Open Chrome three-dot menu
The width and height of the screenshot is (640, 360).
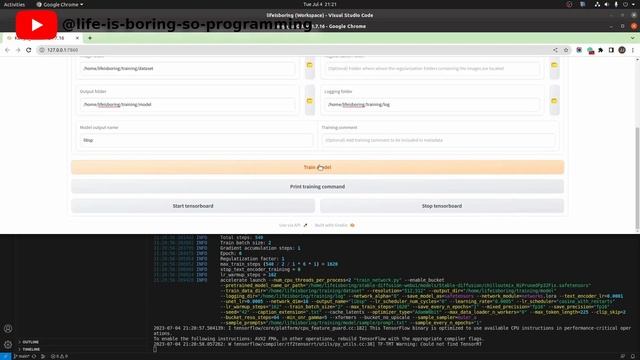633,50
